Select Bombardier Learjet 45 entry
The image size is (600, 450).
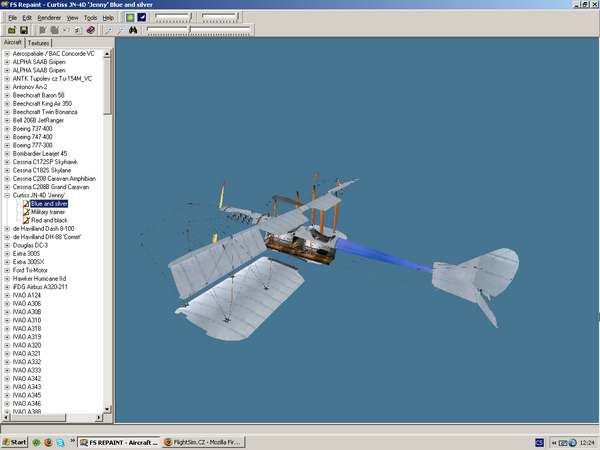coord(40,153)
